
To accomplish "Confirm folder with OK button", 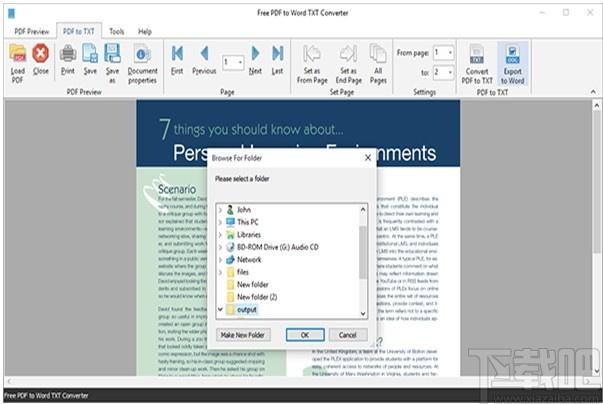I will tap(305, 335).
